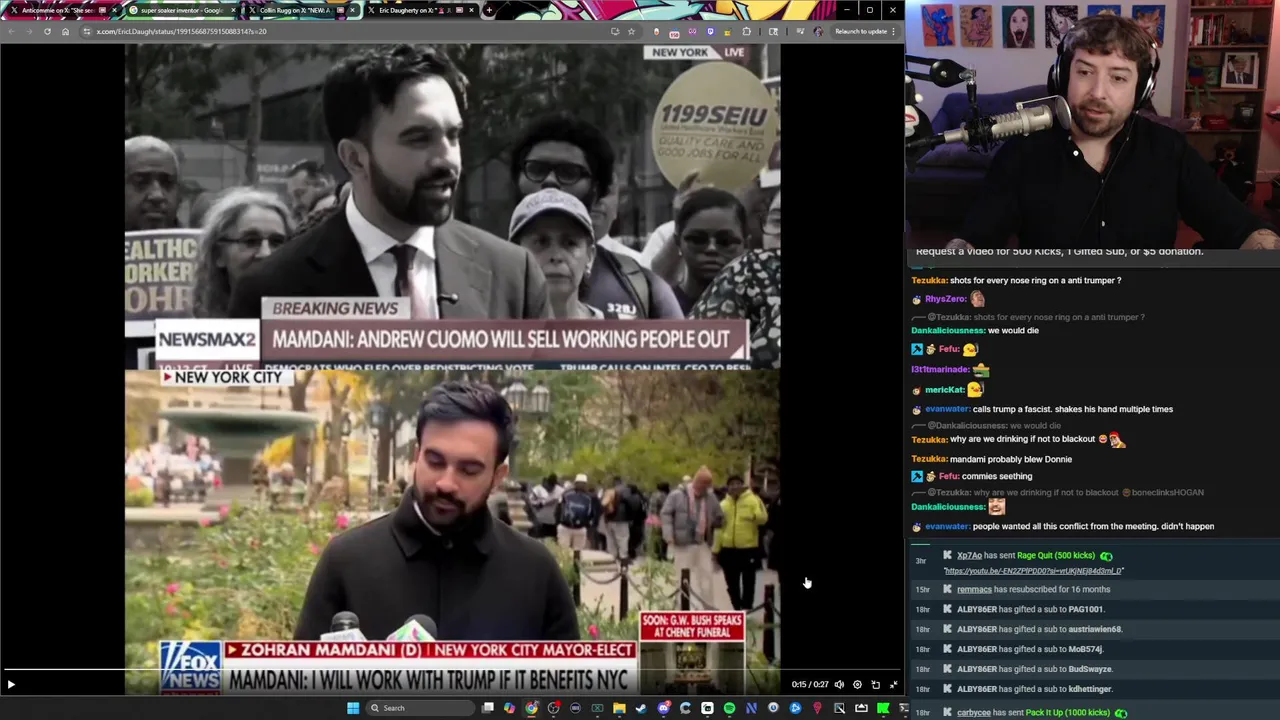Click the taskbar Search box
Screen dimensions: 1280x720
[420, 708]
